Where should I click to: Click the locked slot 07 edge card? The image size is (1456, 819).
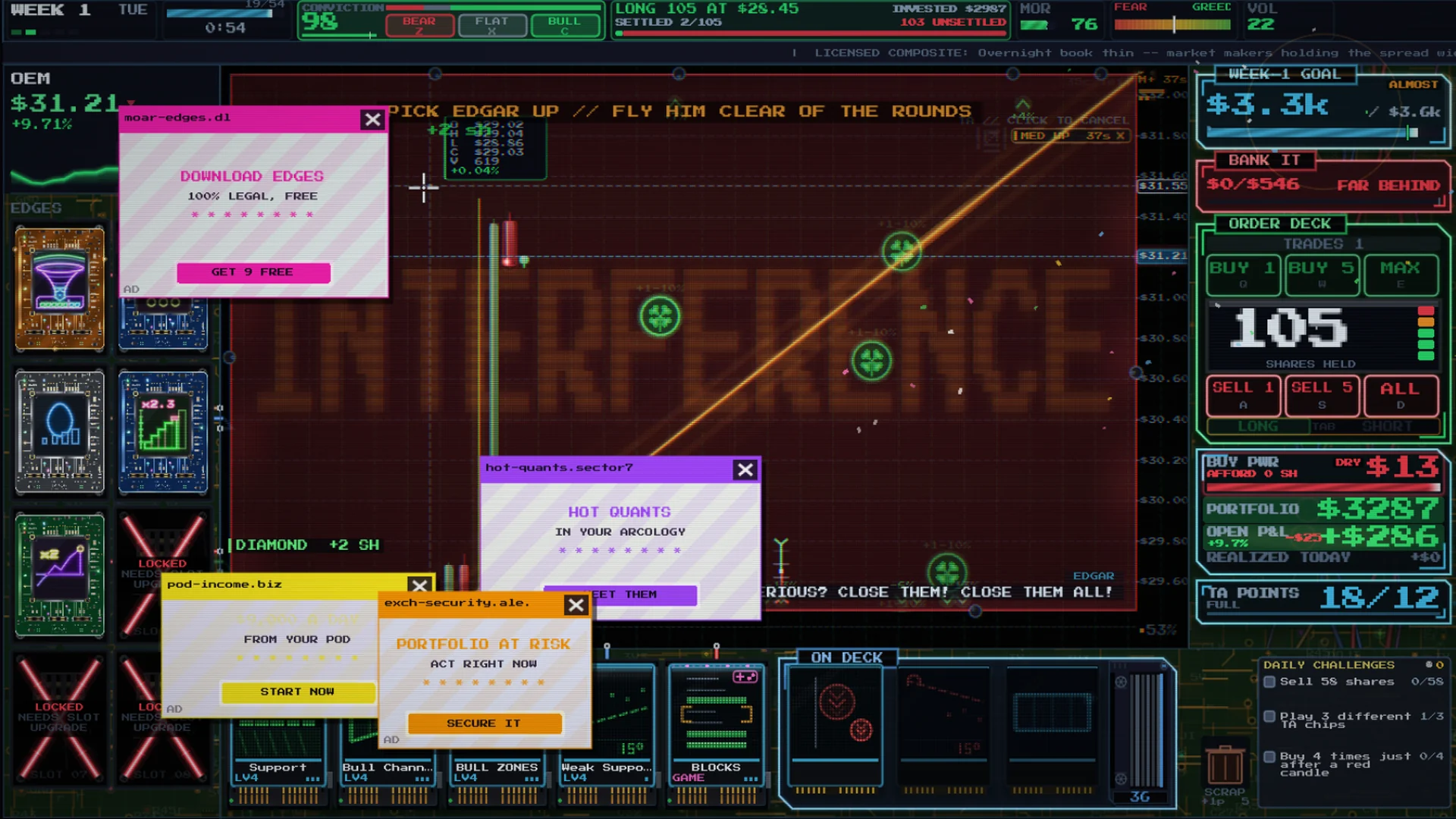tap(60, 718)
